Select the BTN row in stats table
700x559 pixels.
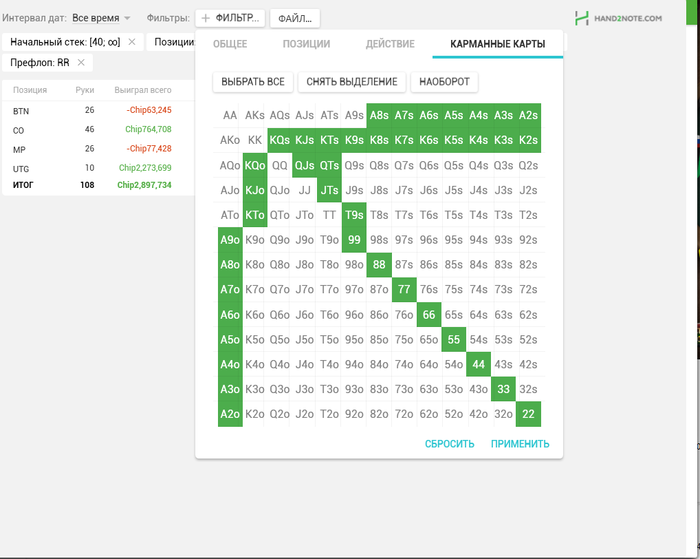tap(98, 110)
